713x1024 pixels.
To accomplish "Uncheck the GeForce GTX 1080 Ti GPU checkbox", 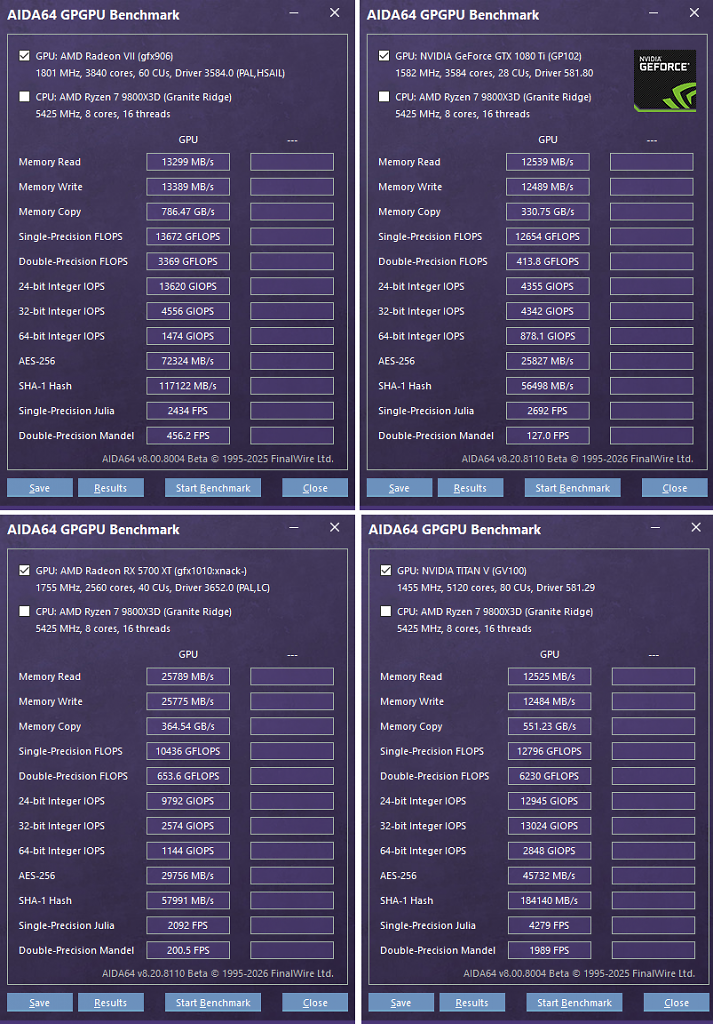I will click(385, 56).
